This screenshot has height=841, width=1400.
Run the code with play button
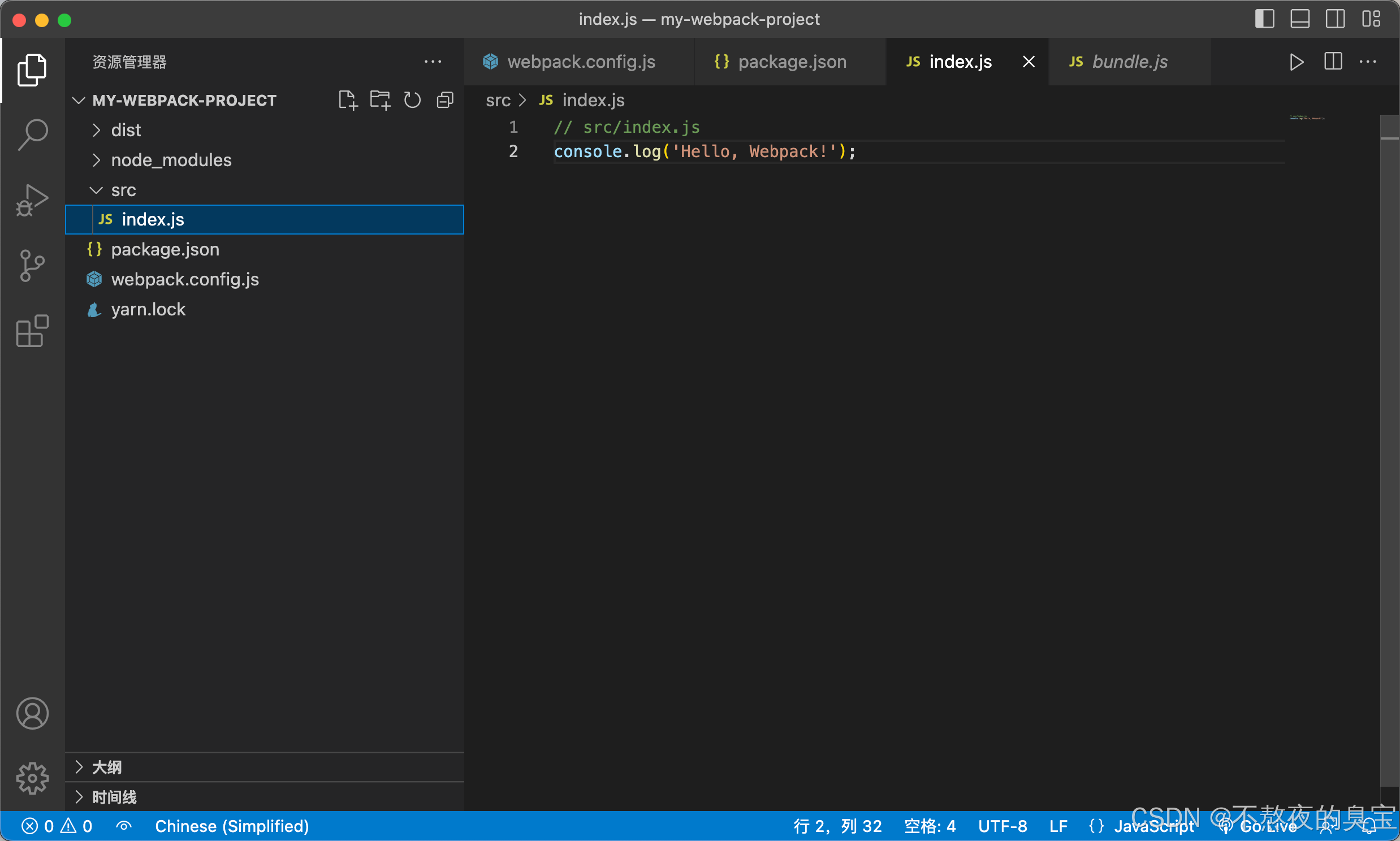coord(1297,62)
